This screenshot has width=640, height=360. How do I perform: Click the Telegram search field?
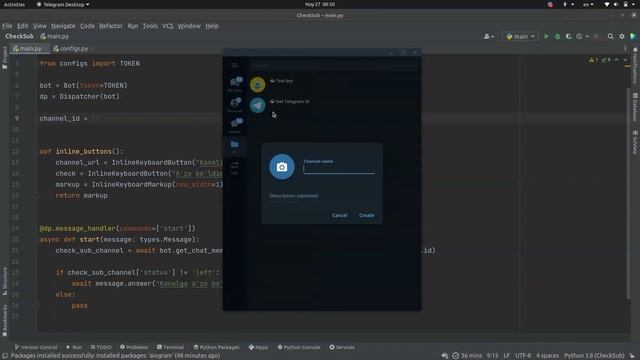point(335,65)
